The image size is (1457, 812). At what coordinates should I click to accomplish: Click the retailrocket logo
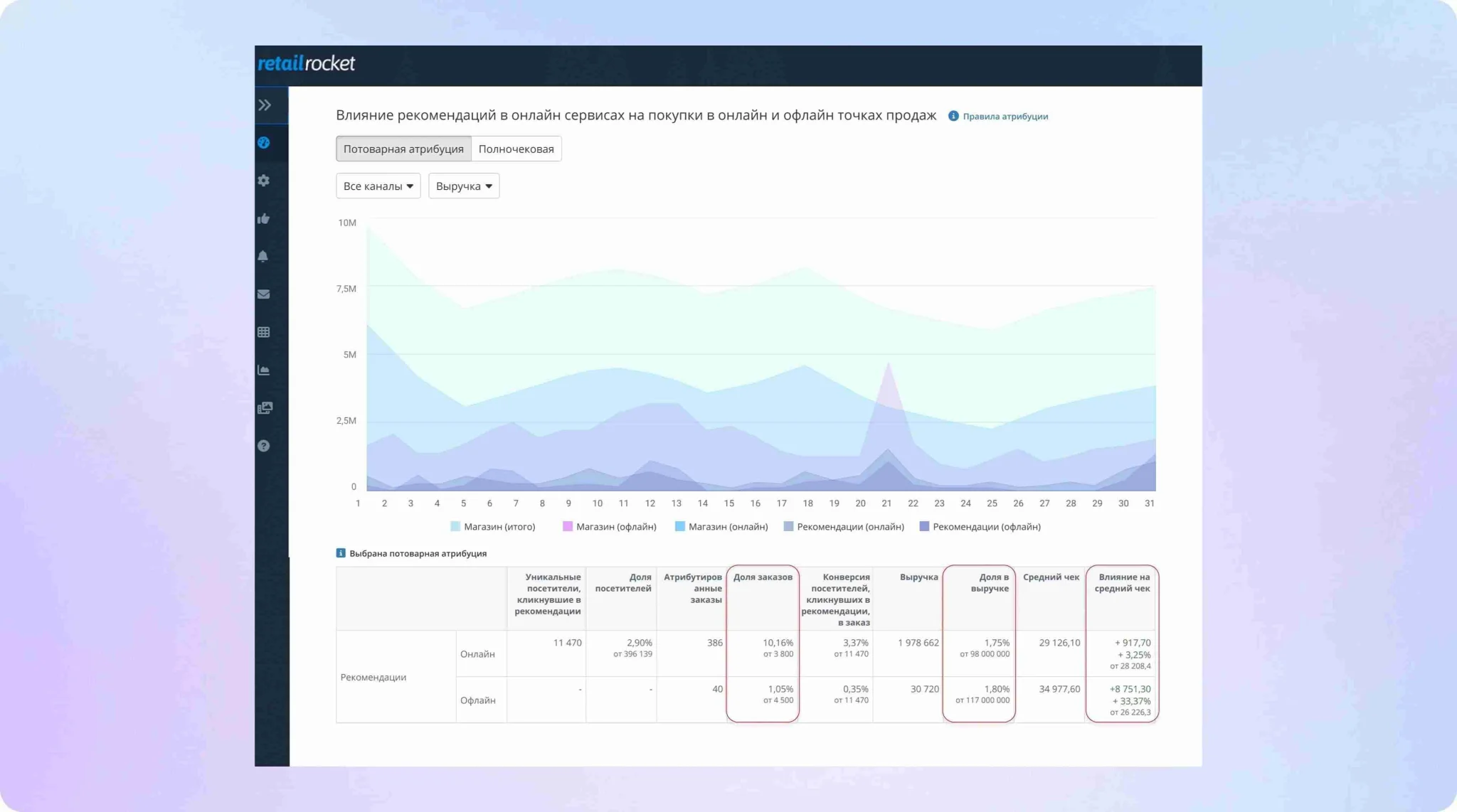coord(307,64)
